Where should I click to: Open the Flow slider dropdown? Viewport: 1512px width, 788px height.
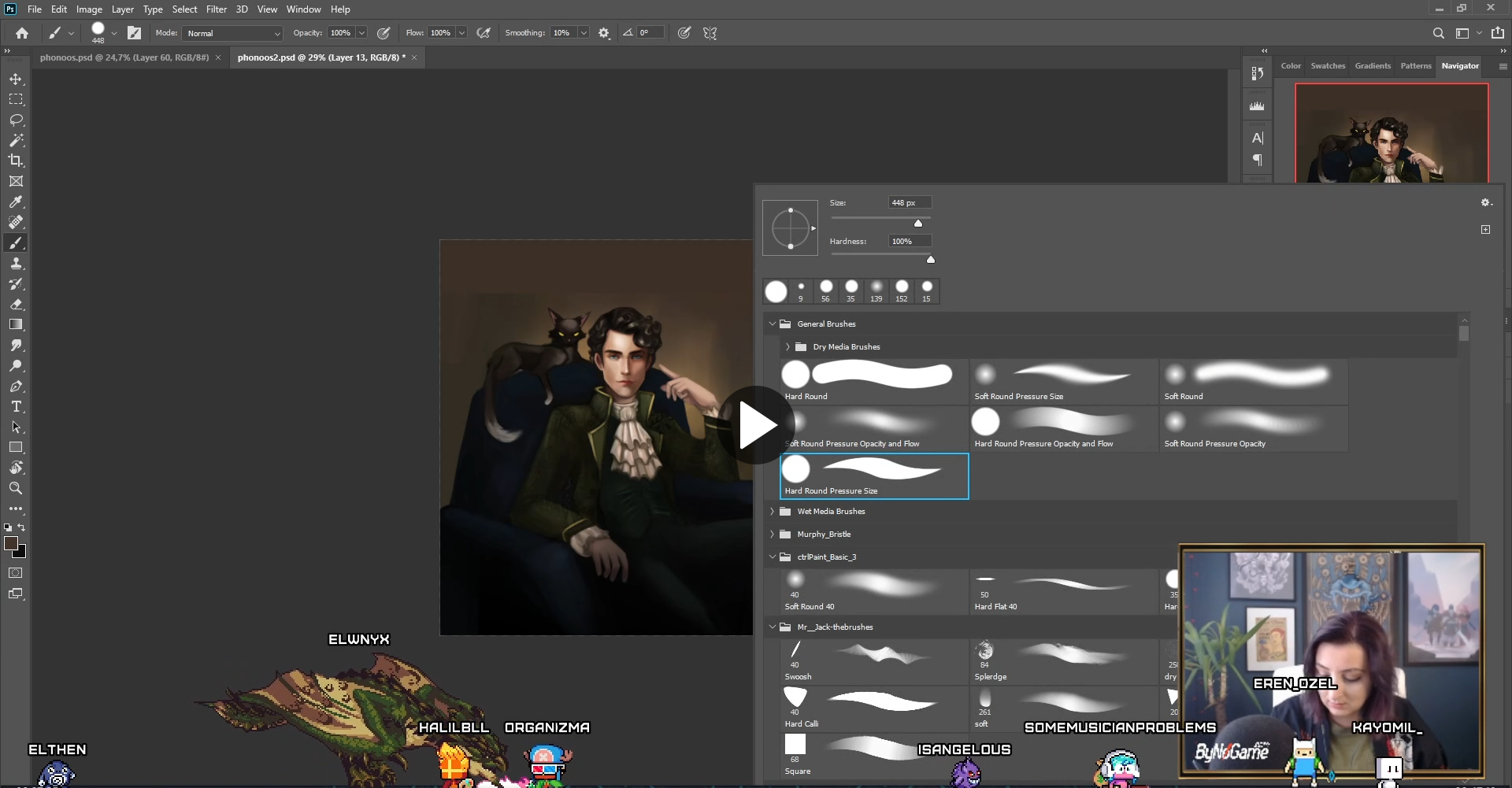click(x=461, y=33)
